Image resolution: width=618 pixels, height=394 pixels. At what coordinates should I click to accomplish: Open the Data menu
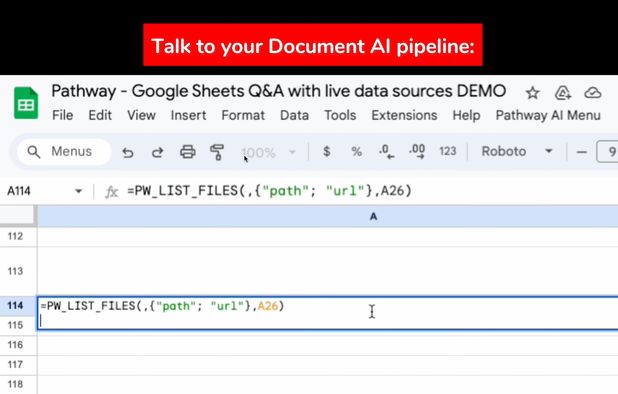[294, 115]
